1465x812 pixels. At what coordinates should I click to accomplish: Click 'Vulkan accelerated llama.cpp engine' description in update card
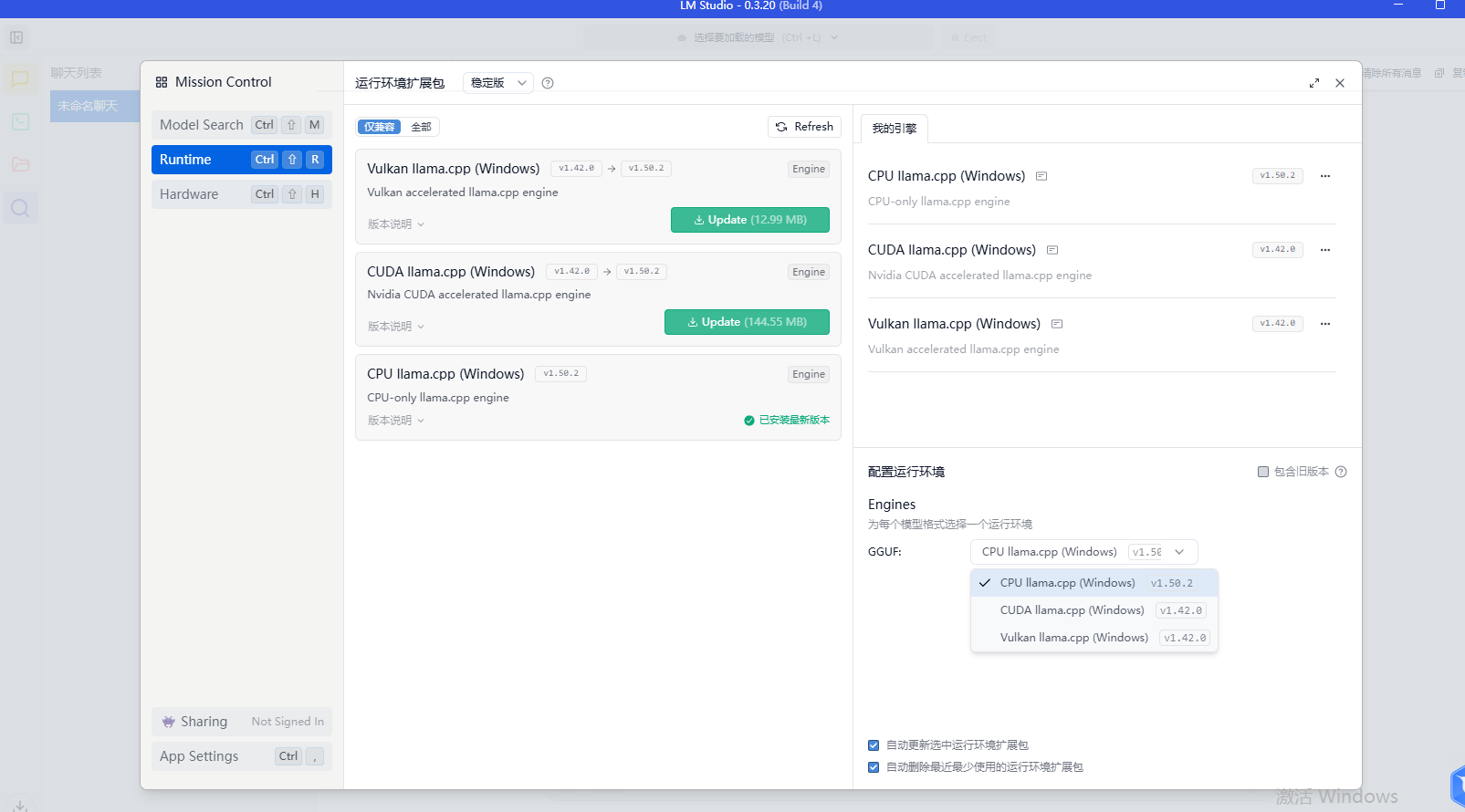463,193
